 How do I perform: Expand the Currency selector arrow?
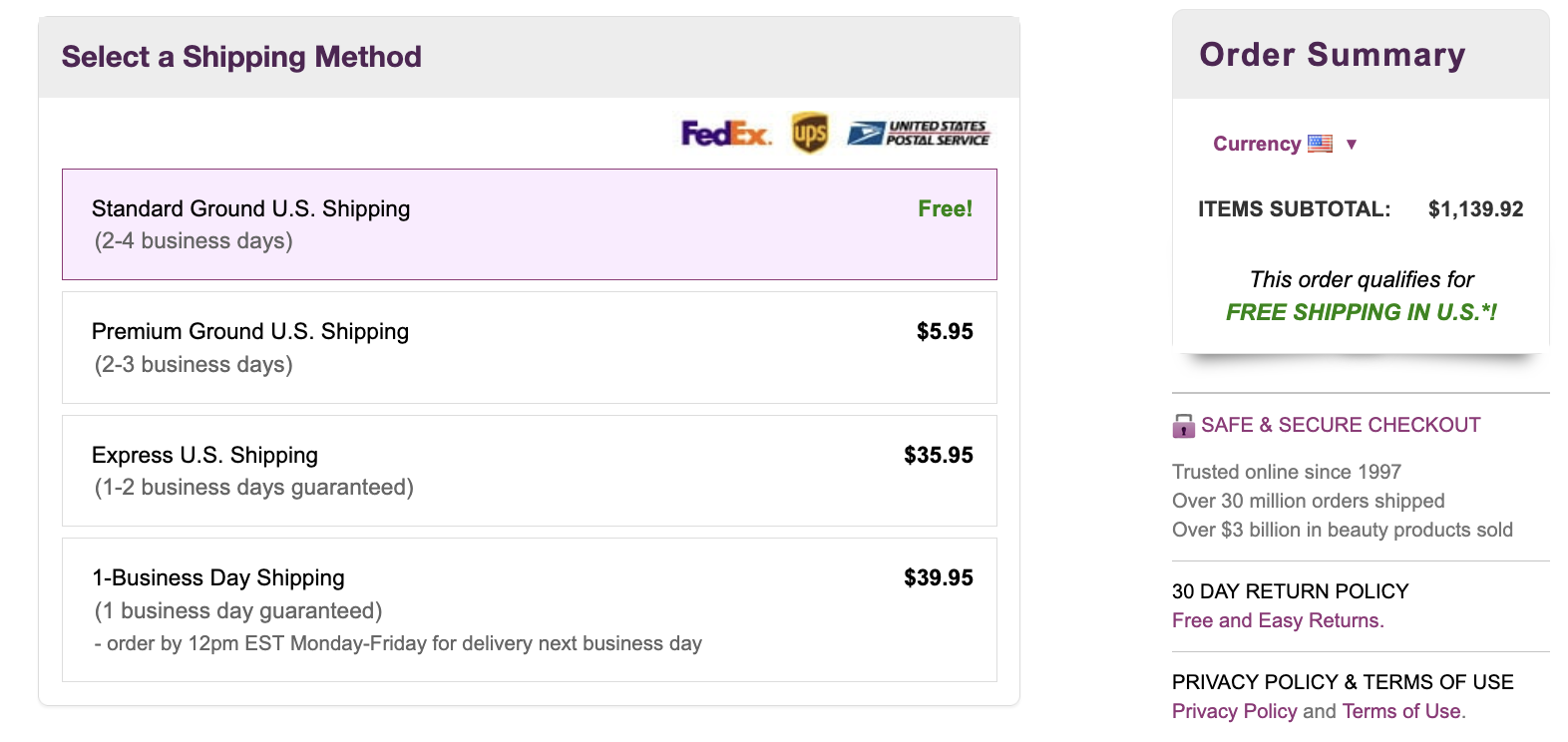(x=1353, y=145)
